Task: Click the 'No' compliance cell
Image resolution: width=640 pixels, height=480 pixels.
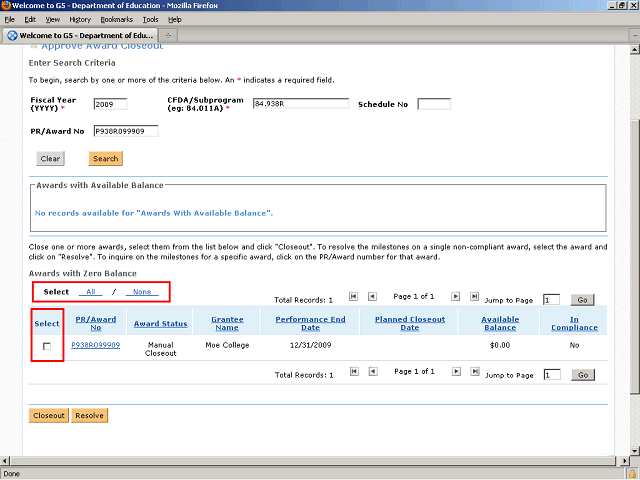Action: coord(574,345)
